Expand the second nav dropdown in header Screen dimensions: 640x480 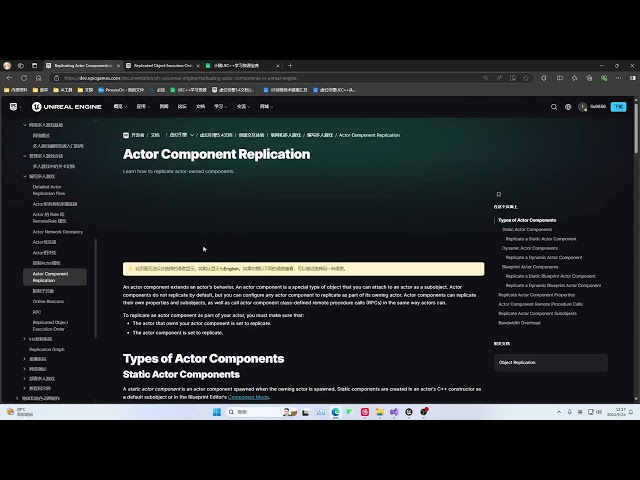point(143,107)
